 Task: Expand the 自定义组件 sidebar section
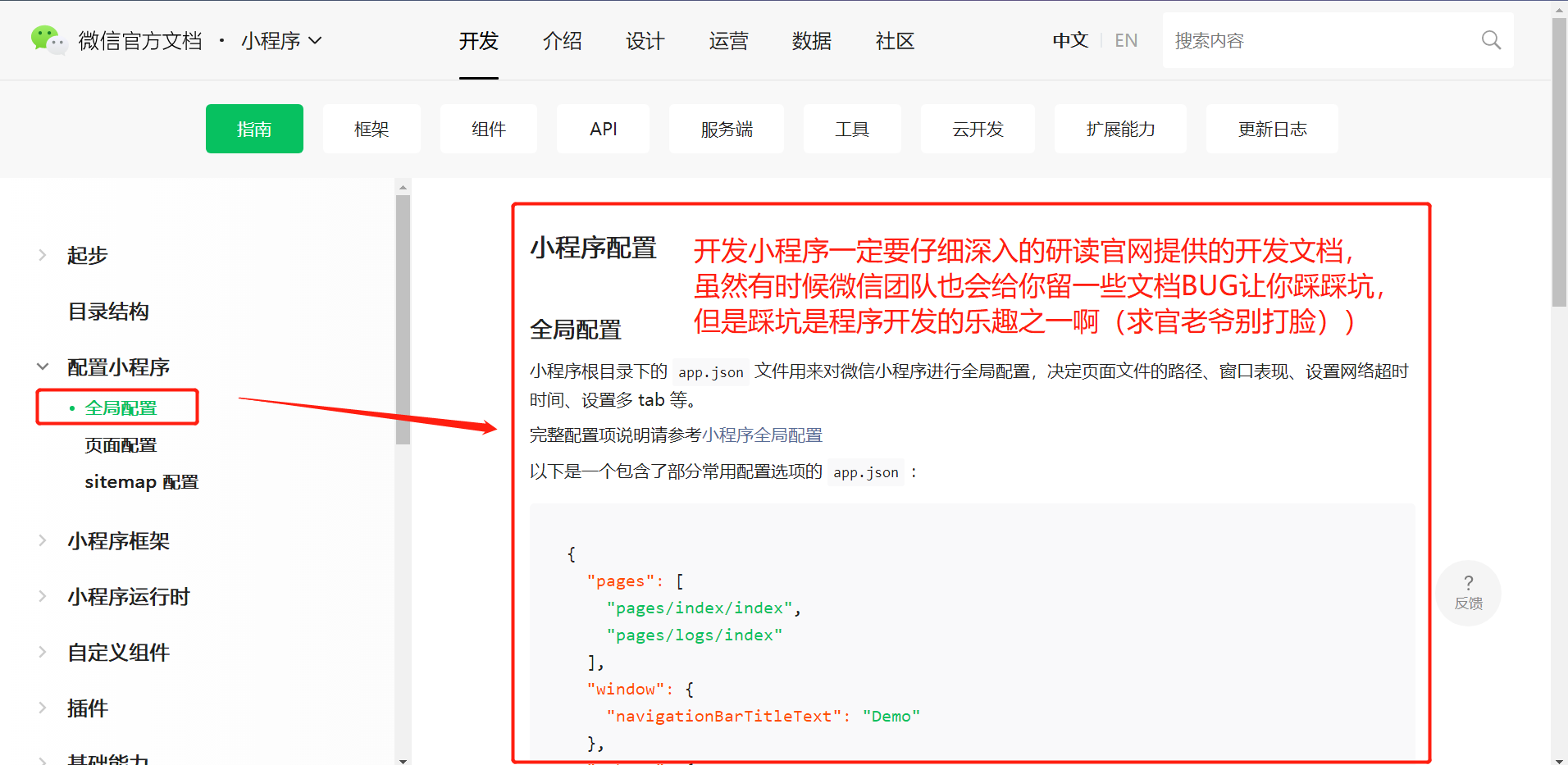43,652
